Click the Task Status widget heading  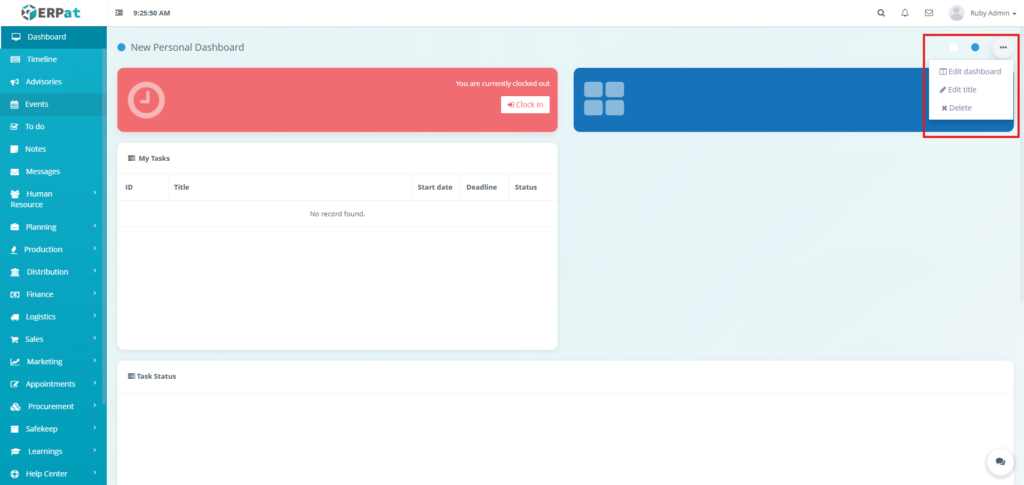152,376
